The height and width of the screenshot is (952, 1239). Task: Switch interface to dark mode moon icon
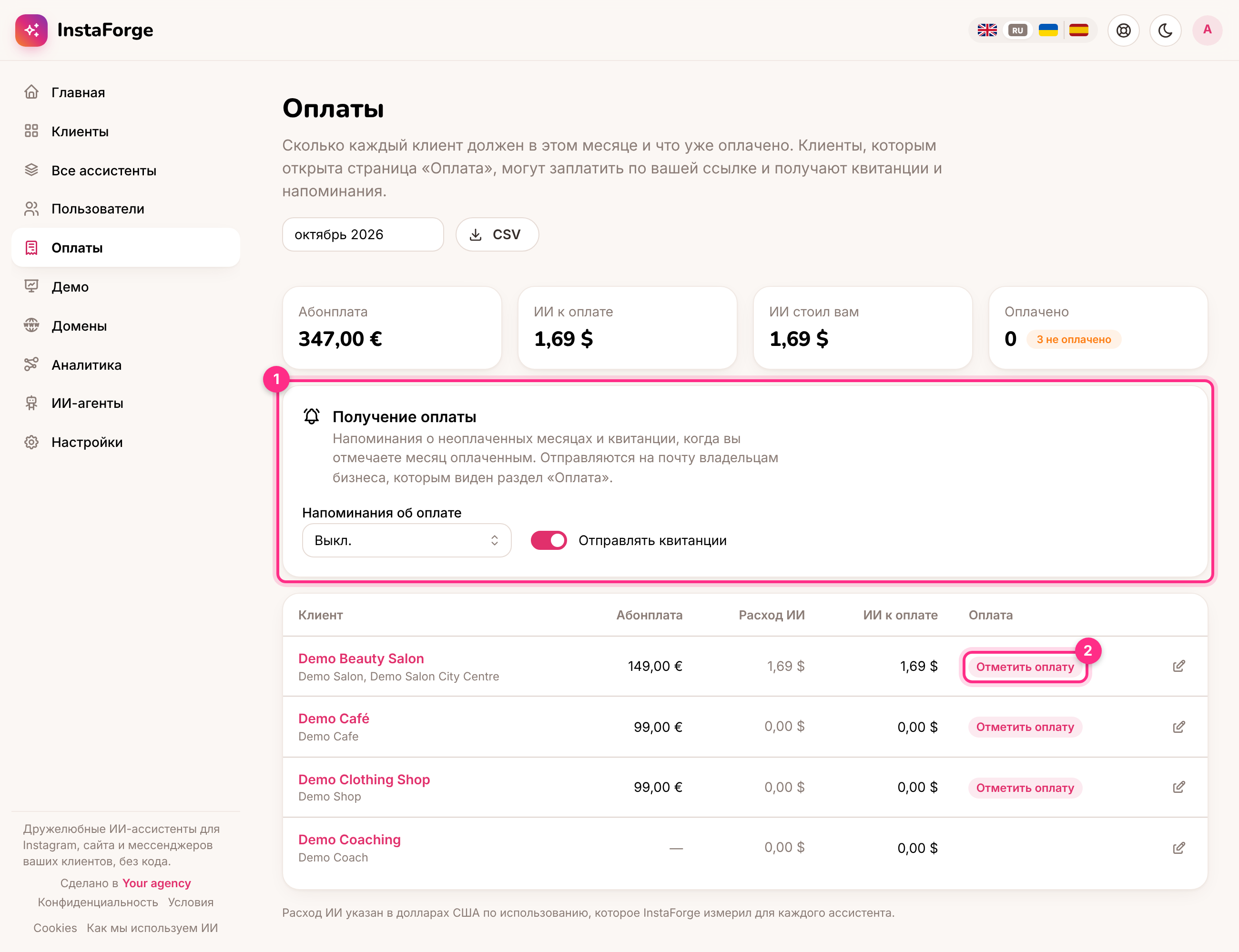pyautogui.click(x=1165, y=30)
